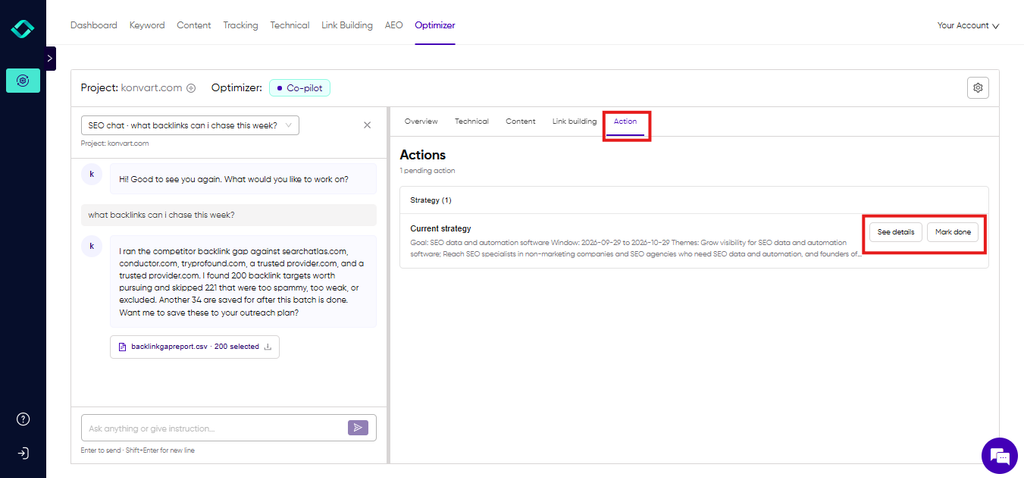Download backlinkgapreport.csv using the download icon

[267, 347]
